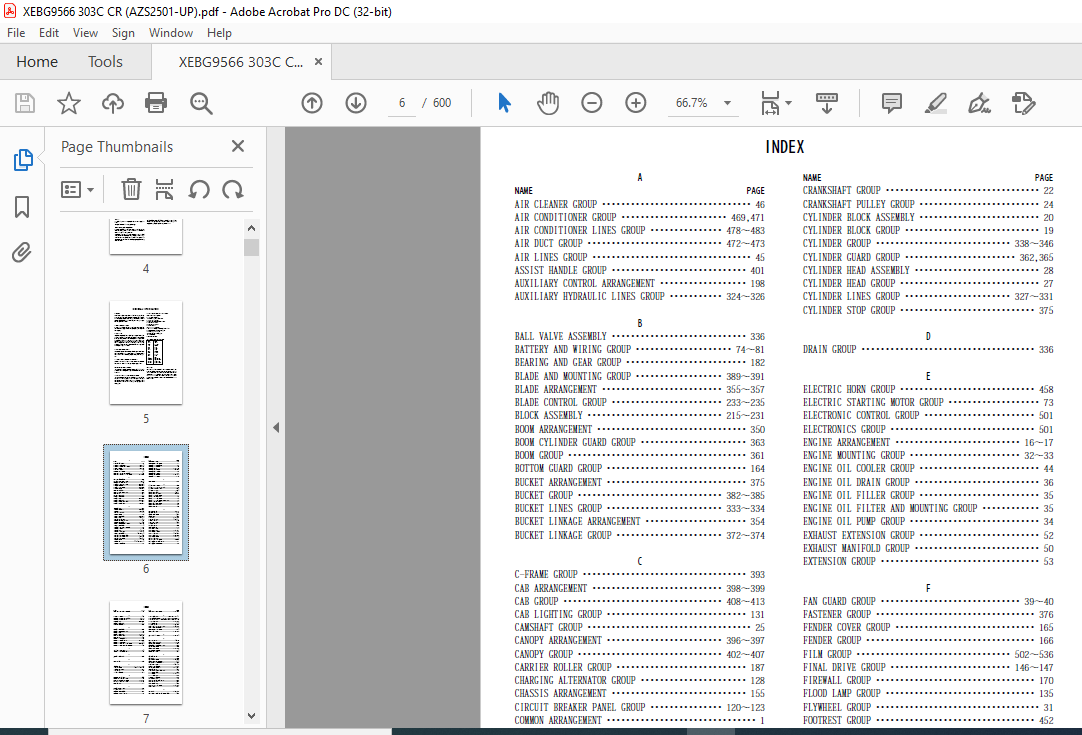1082x735 pixels.
Task: Switch to the Home tab
Action: point(37,61)
